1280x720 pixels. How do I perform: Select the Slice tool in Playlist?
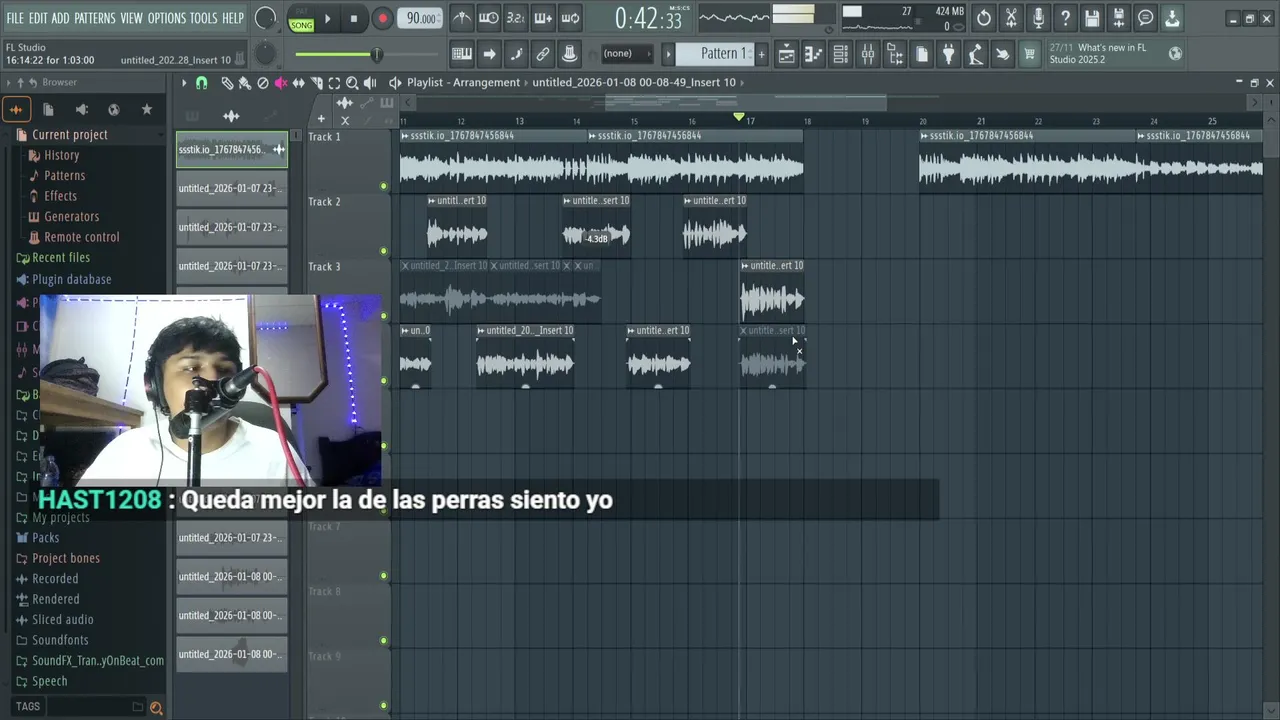point(317,83)
